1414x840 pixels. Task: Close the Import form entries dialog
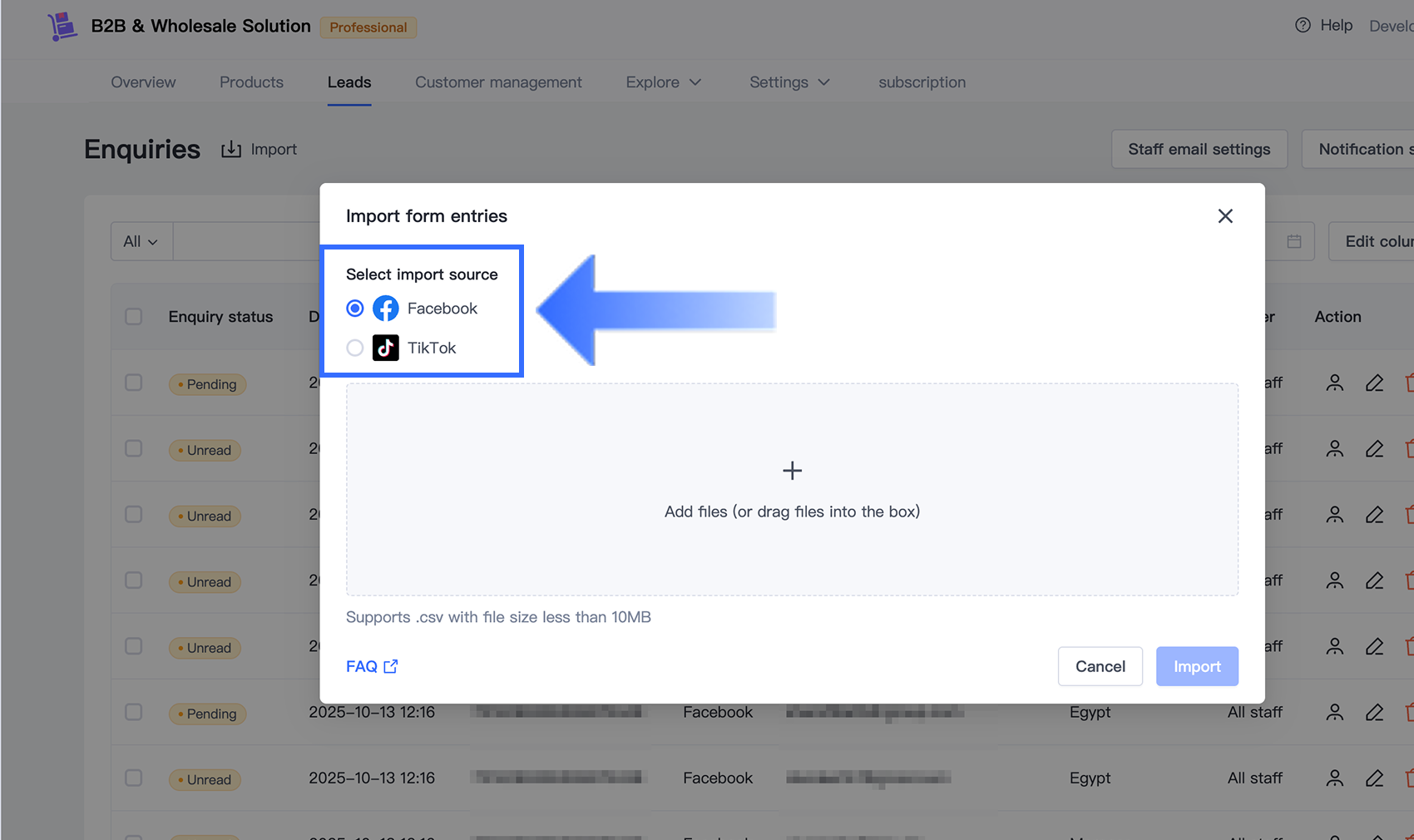(1225, 216)
